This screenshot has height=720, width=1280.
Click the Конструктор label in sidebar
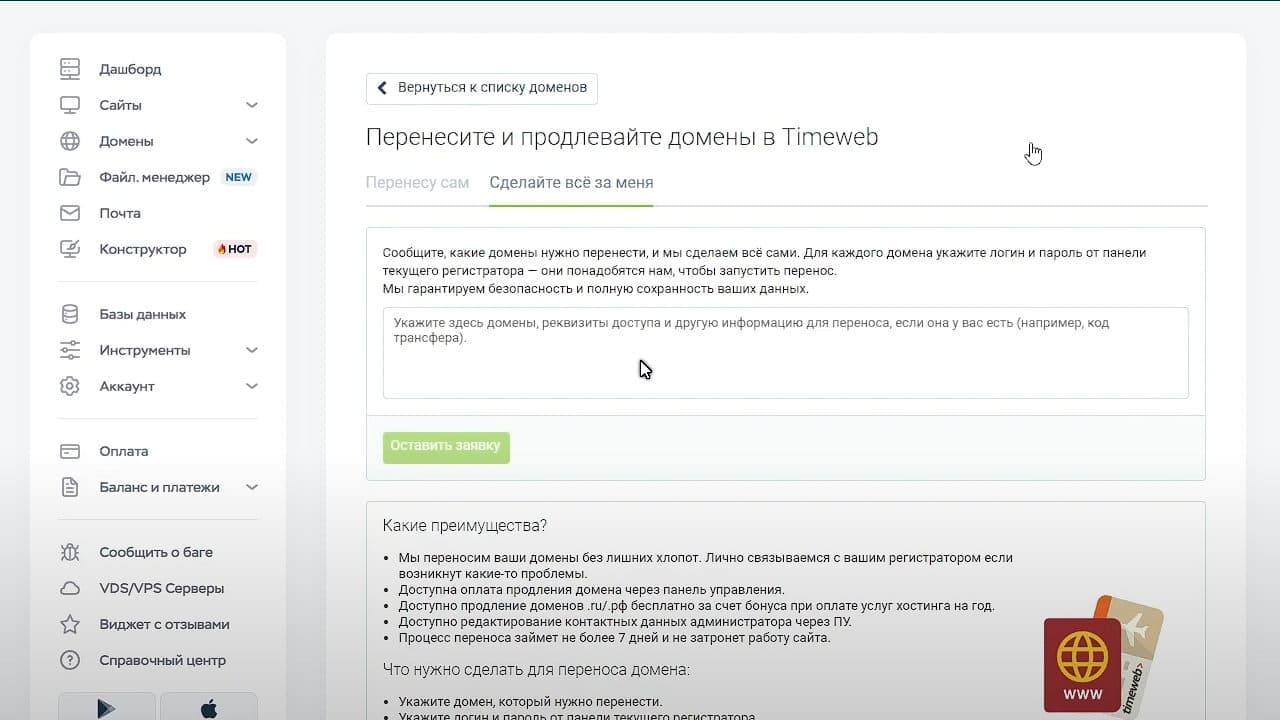coord(143,249)
